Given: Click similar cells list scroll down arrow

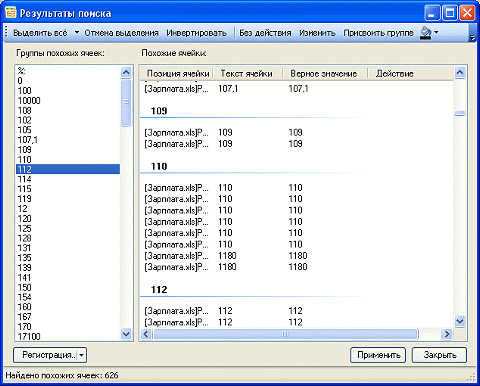Looking at the screenshot, I should (460, 321).
